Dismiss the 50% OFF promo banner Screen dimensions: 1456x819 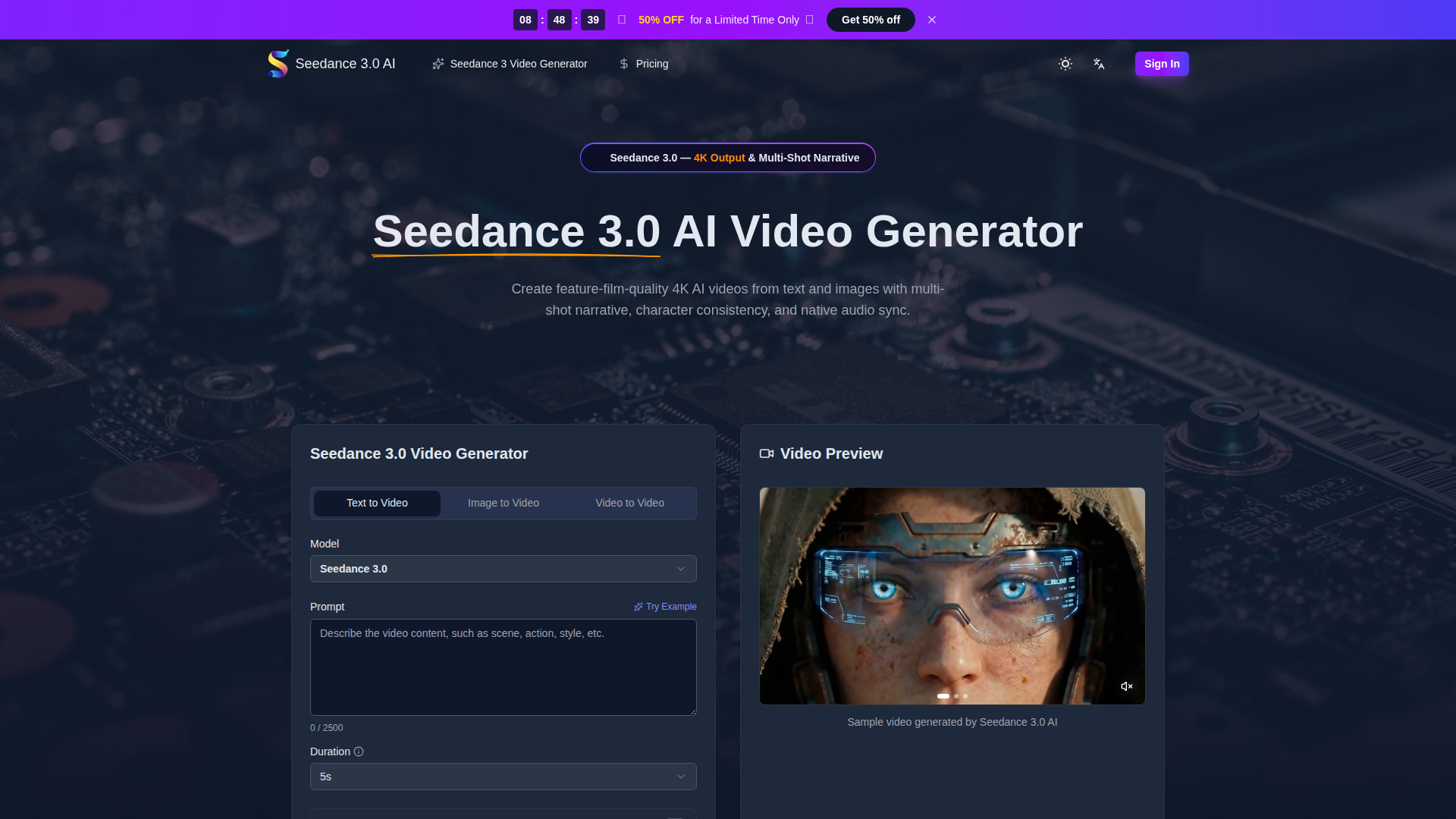click(x=932, y=20)
